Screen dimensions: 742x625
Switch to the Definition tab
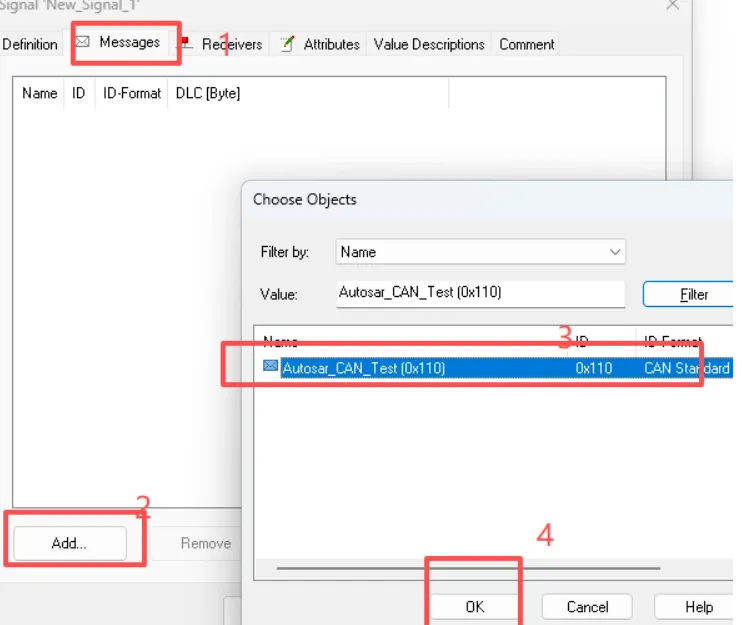[30, 44]
